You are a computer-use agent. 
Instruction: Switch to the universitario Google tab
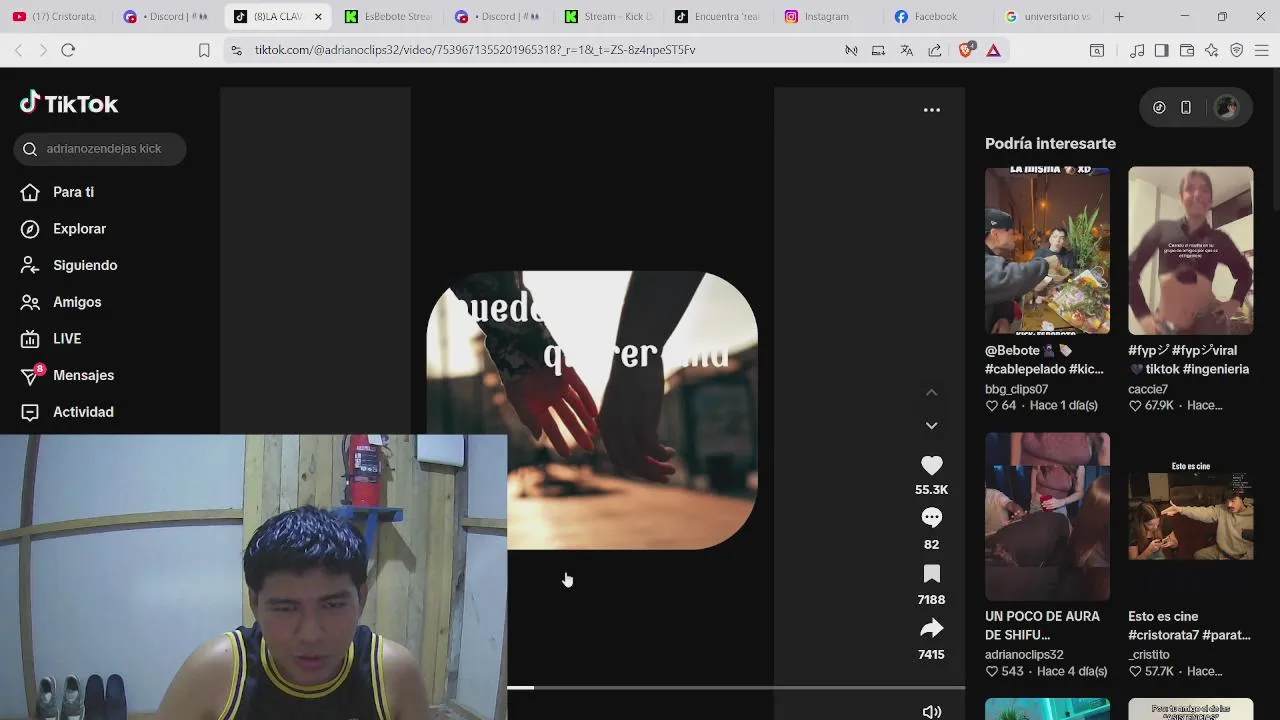[1047, 16]
